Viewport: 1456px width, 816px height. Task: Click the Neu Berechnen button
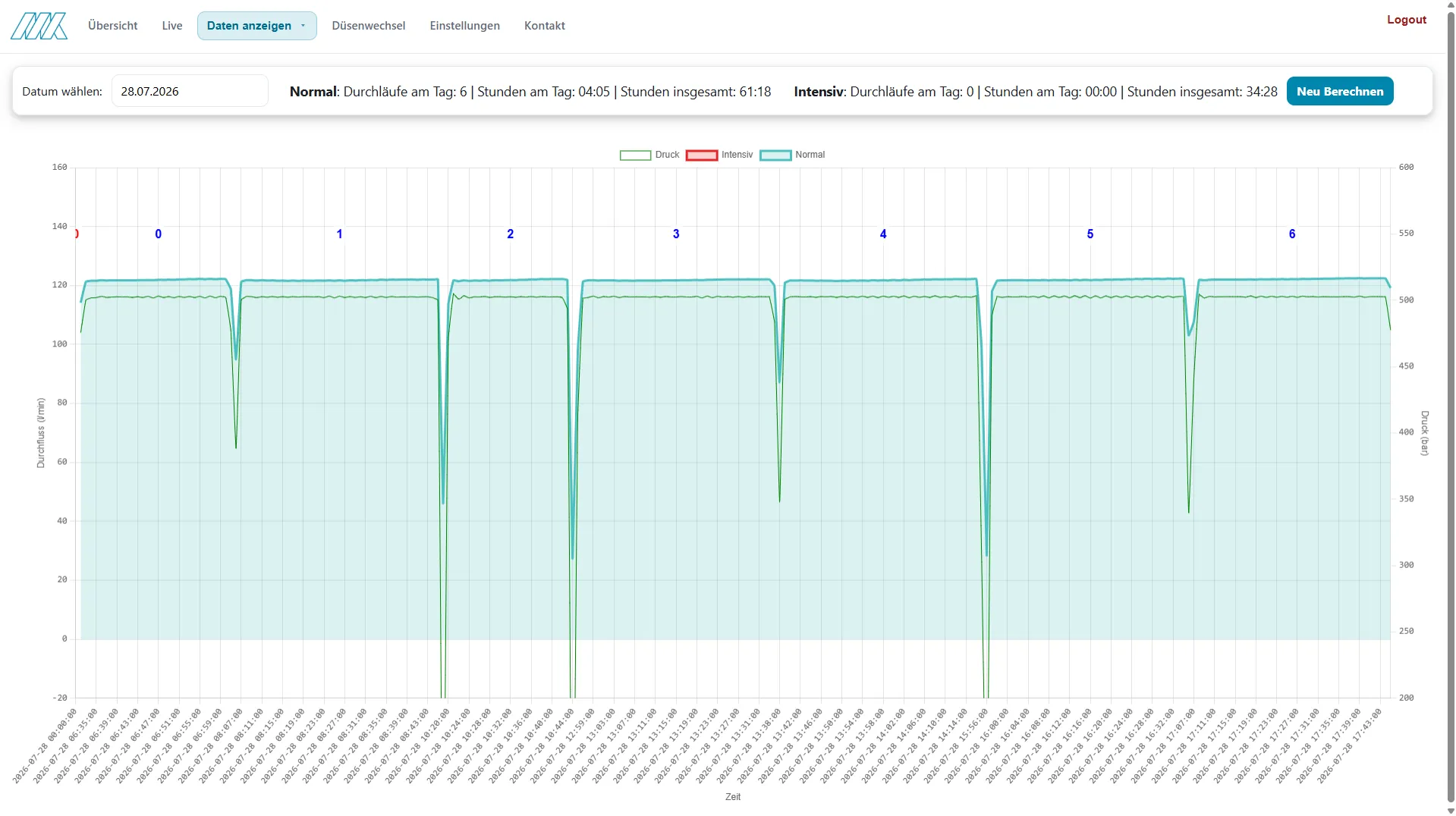1339,91
